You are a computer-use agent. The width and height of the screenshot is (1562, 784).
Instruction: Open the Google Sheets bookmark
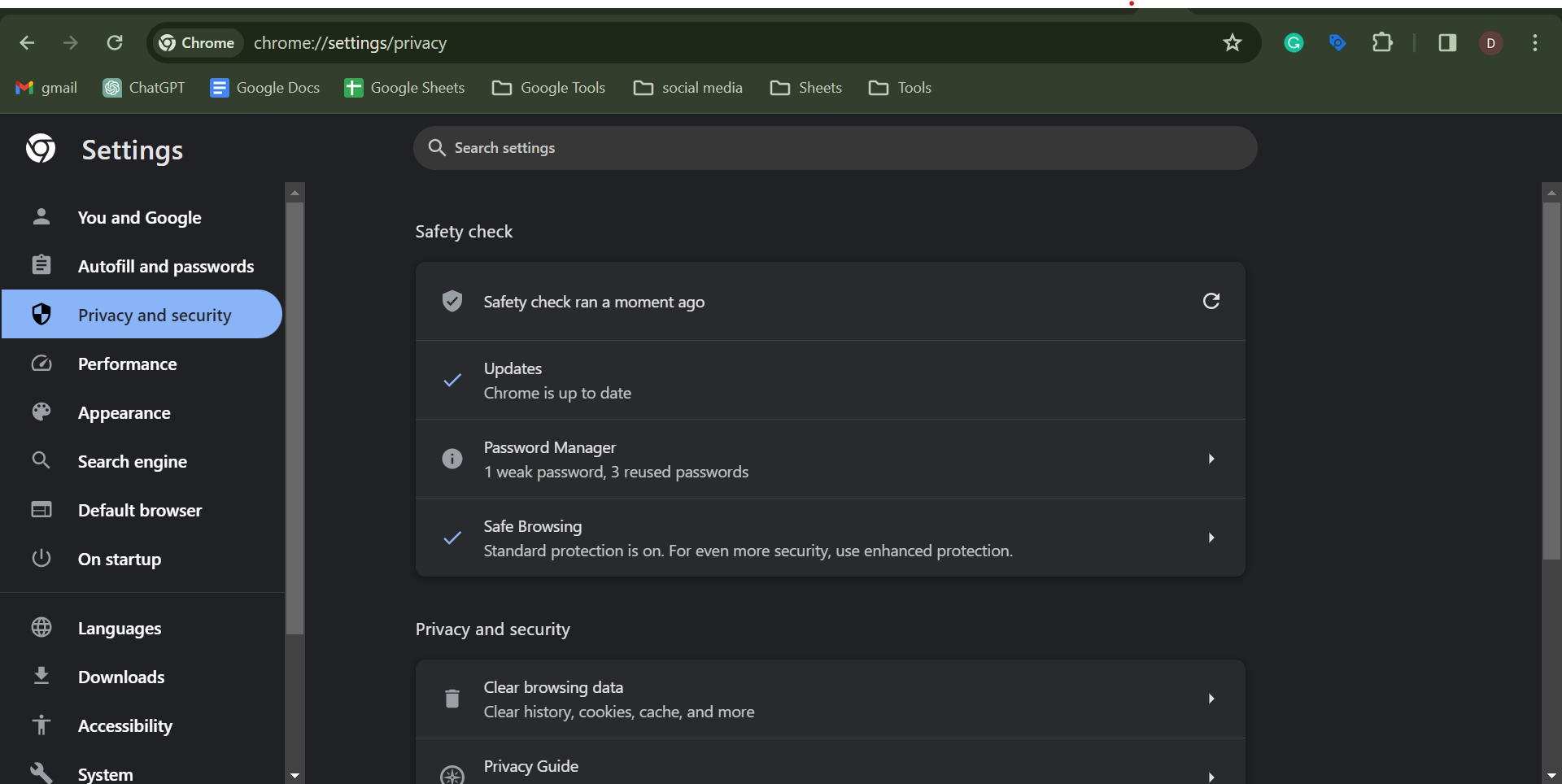click(x=404, y=87)
